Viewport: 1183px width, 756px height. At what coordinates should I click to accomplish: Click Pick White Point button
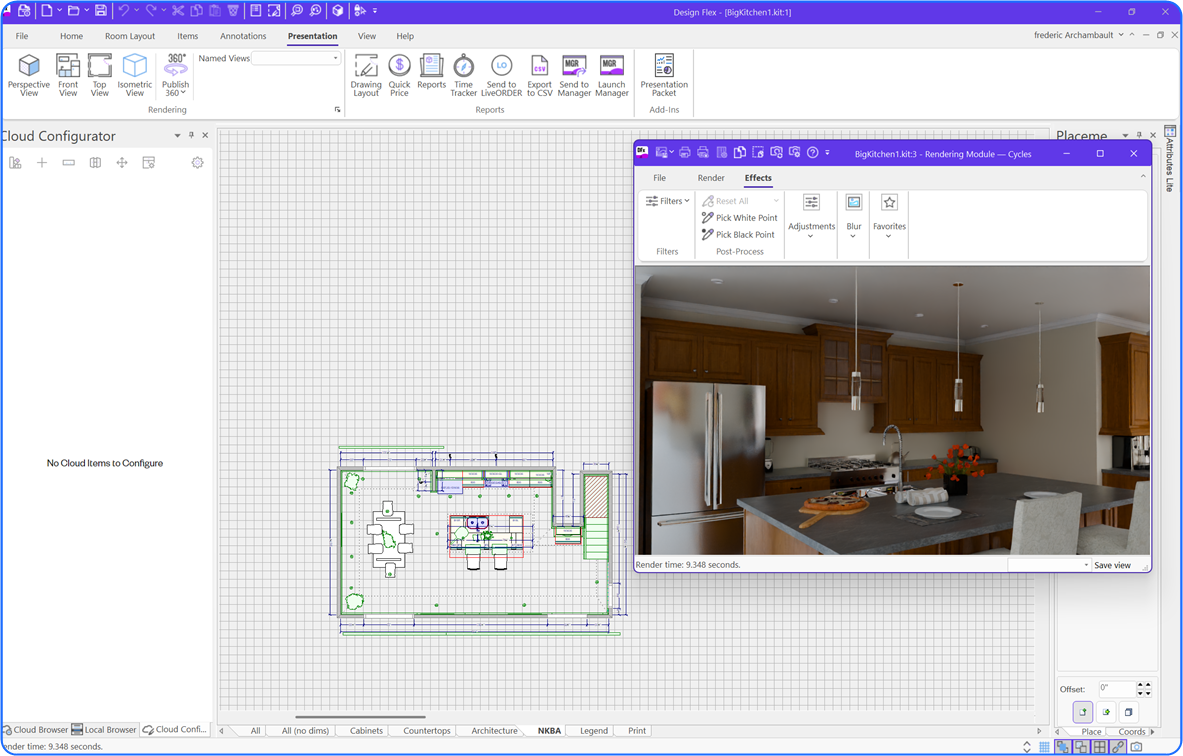(740, 218)
